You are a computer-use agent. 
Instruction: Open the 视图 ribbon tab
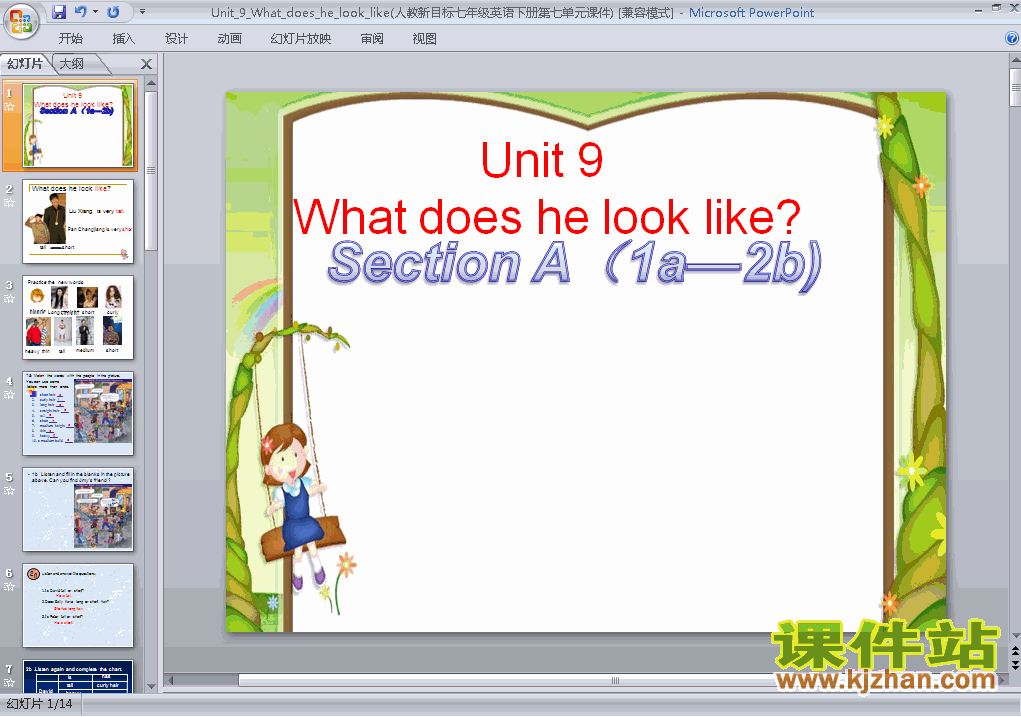[424, 38]
